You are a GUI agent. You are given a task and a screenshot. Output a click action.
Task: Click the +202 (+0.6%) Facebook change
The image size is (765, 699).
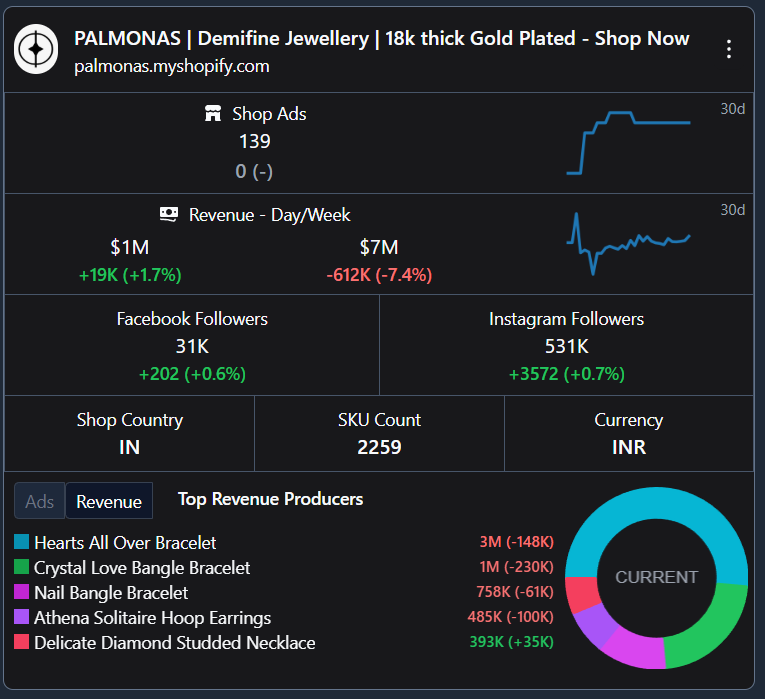[x=192, y=374]
